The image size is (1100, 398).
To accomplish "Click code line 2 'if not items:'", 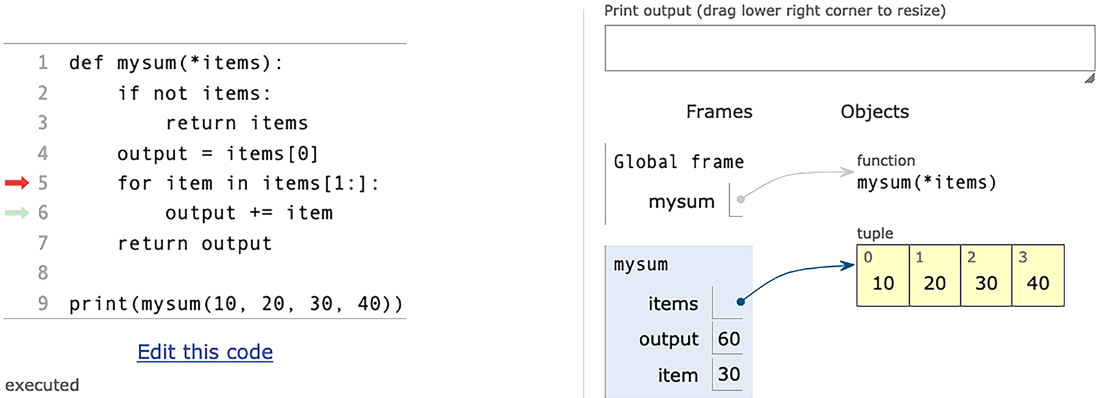I will (x=194, y=93).
